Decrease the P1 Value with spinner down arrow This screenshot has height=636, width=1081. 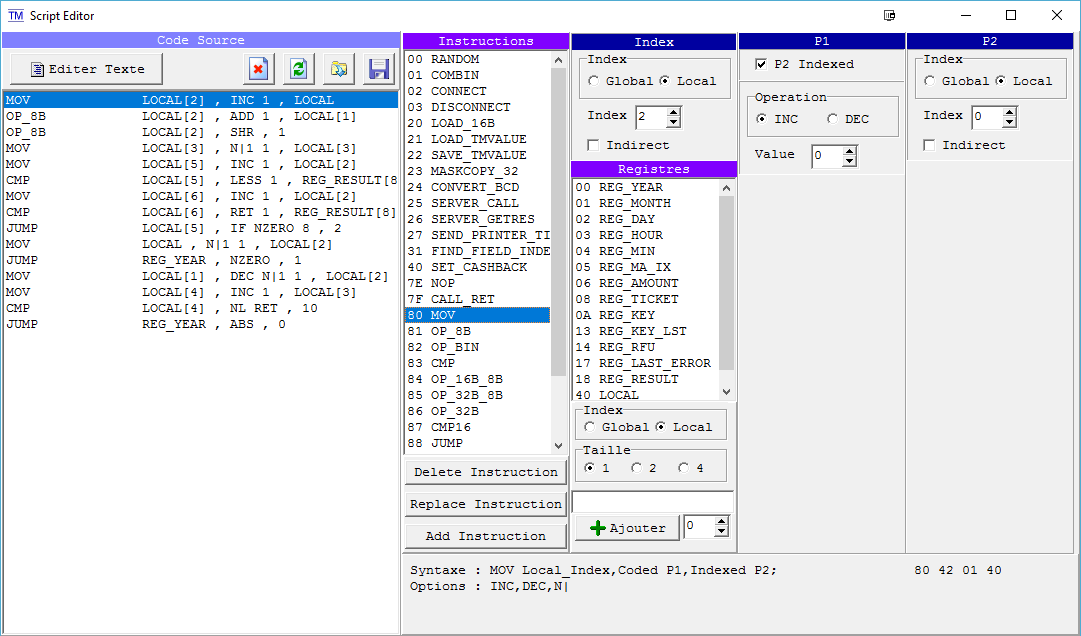click(849, 161)
